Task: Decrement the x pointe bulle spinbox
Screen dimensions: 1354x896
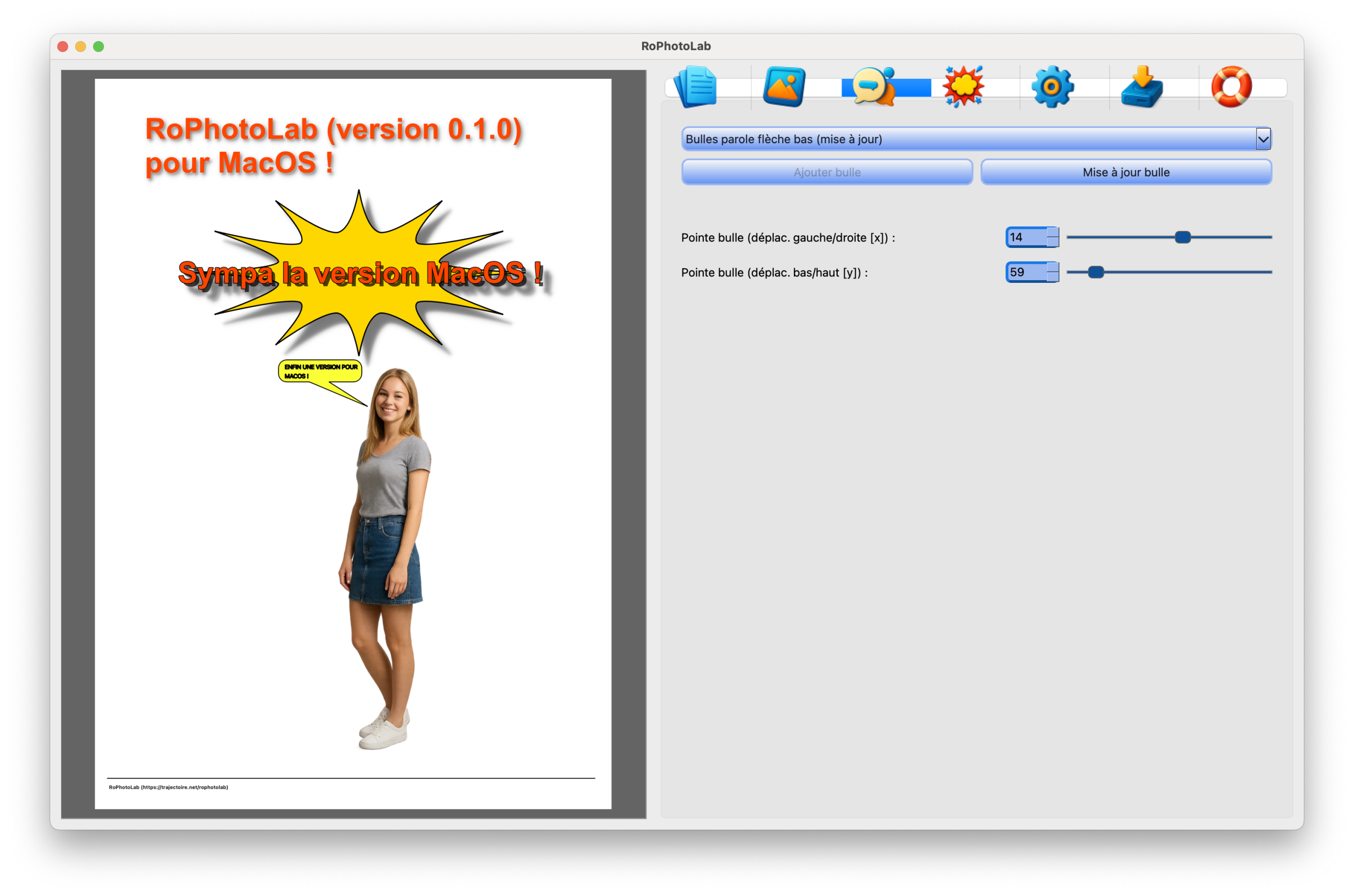Action: 1053,242
